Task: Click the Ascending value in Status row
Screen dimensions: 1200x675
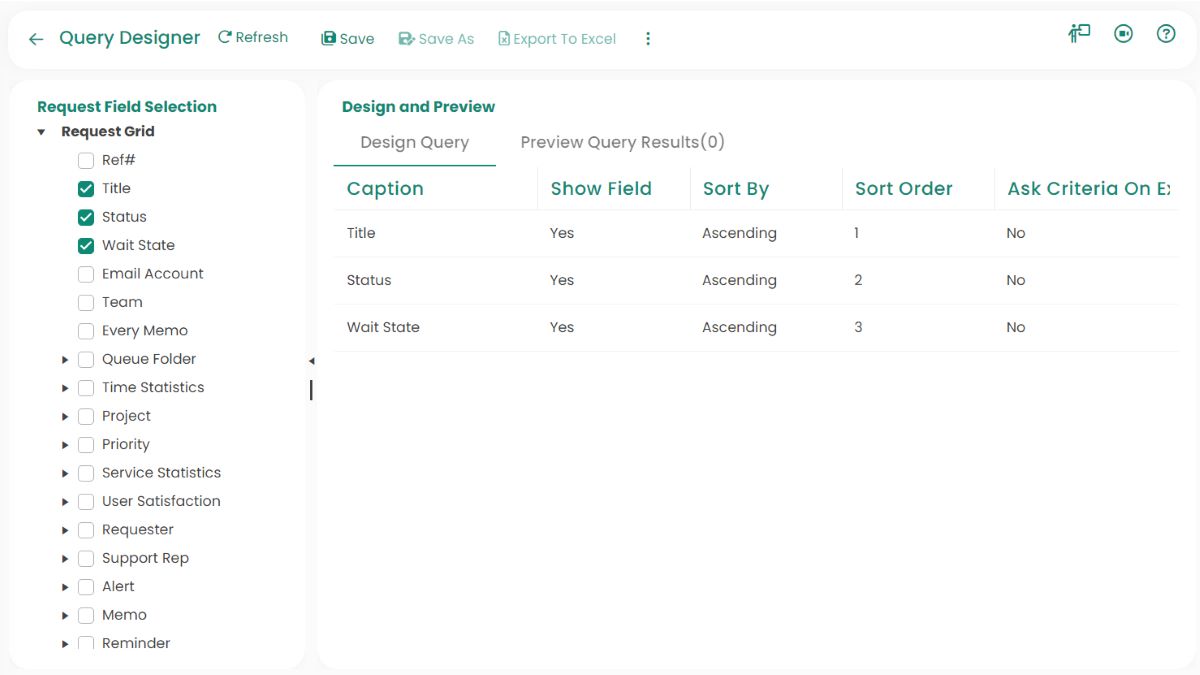Action: point(739,280)
